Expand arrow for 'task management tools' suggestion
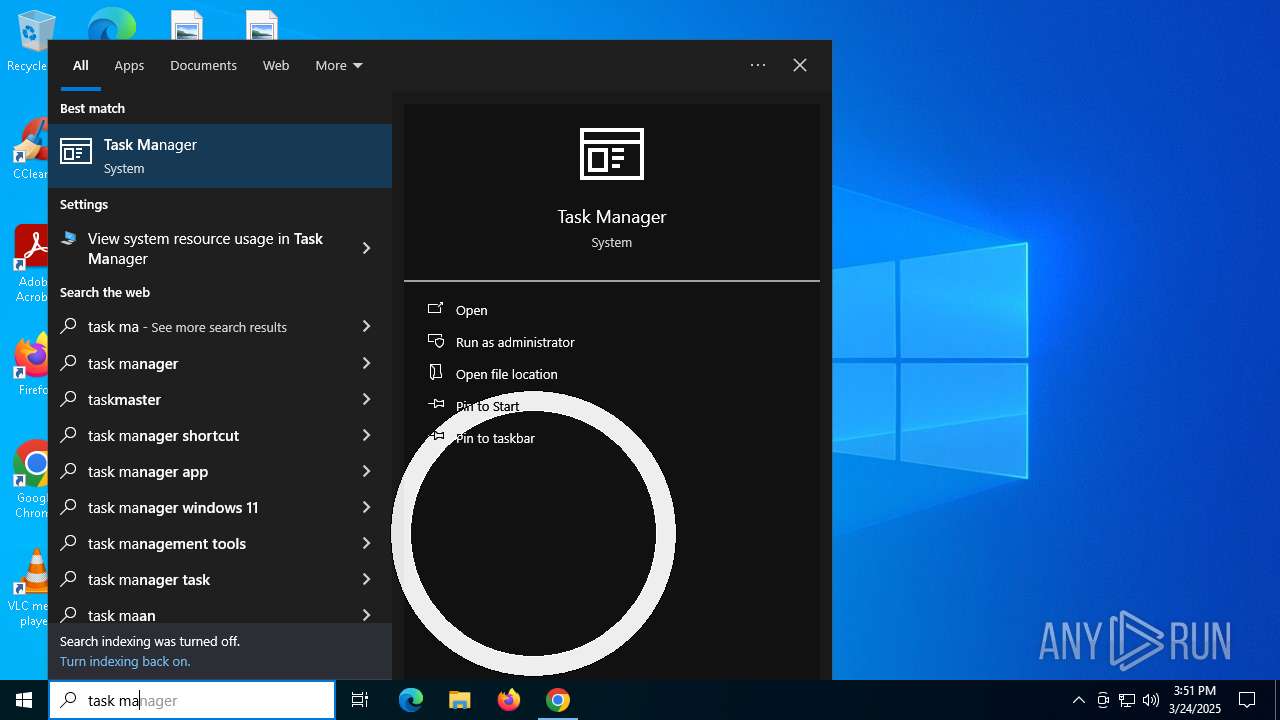 [366, 543]
